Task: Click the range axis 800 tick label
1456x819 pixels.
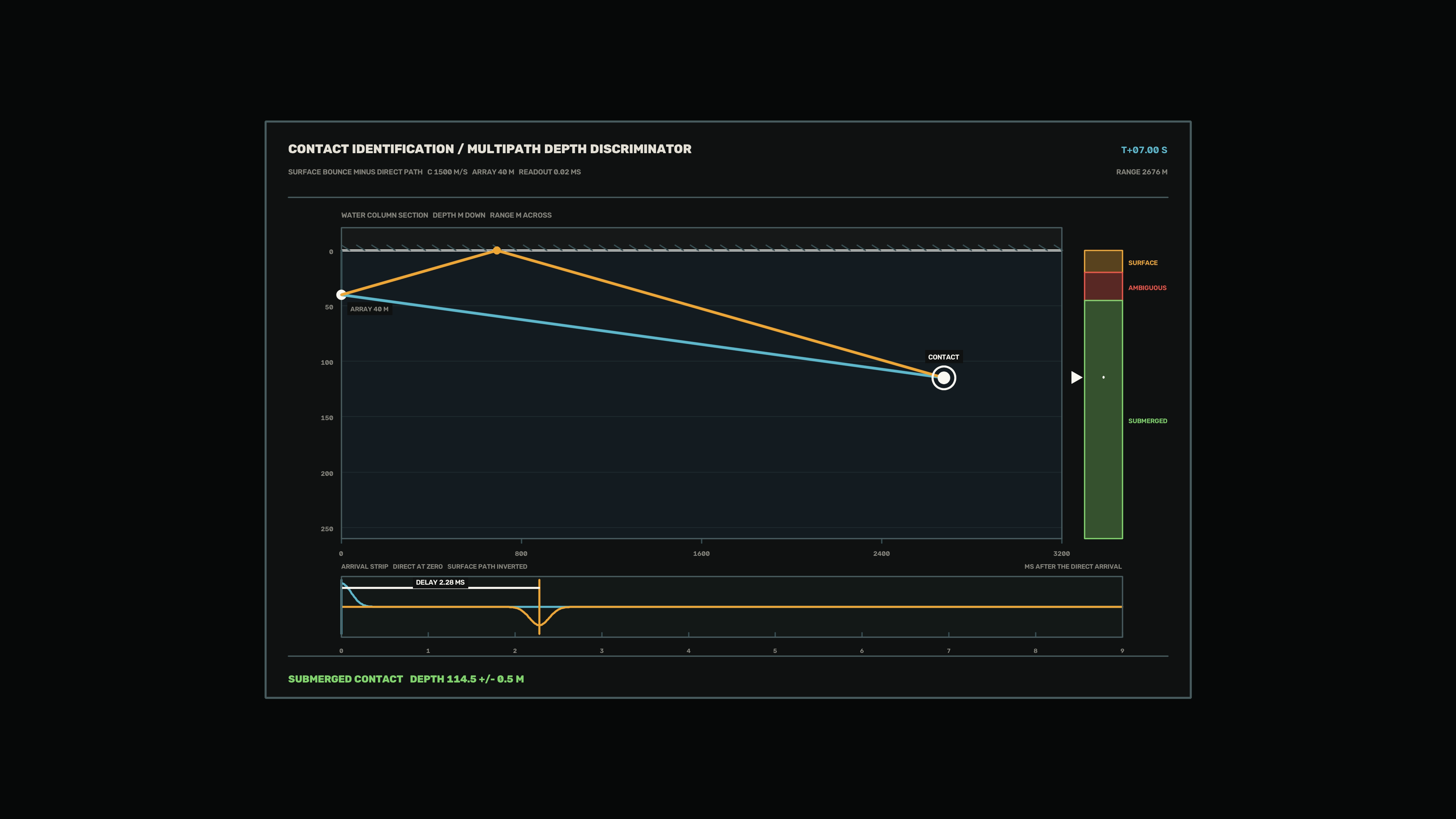Action: tap(521, 554)
